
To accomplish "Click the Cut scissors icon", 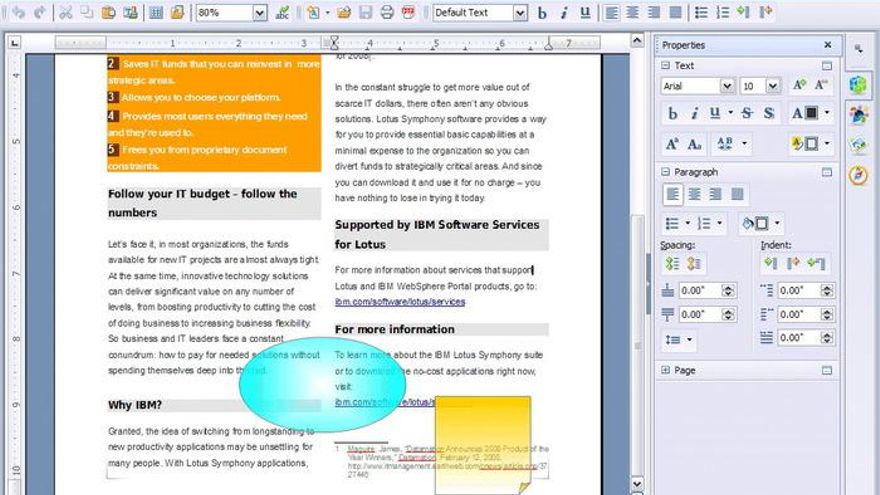I will pyautogui.click(x=65, y=13).
